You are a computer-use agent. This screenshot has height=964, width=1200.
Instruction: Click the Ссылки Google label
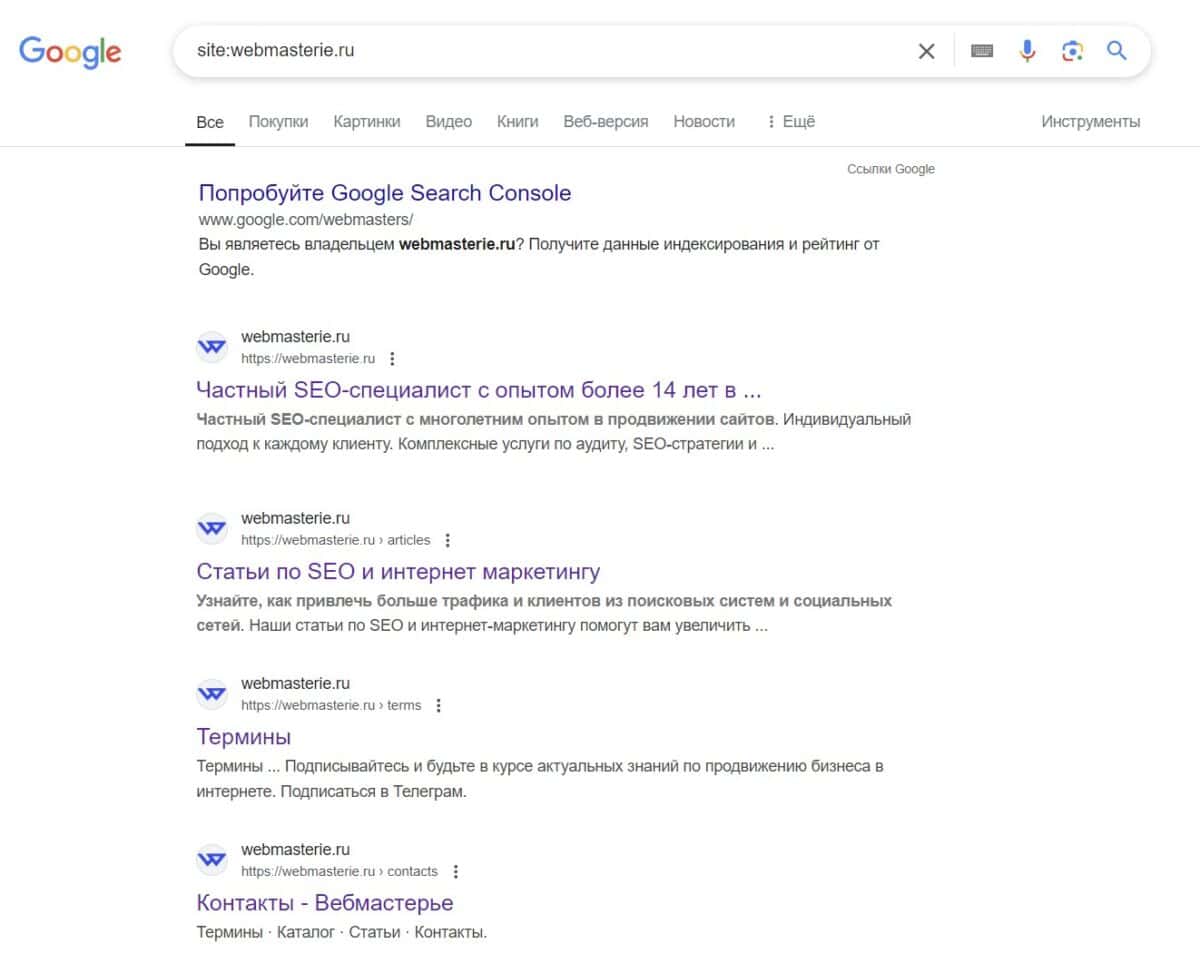click(890, 168)
